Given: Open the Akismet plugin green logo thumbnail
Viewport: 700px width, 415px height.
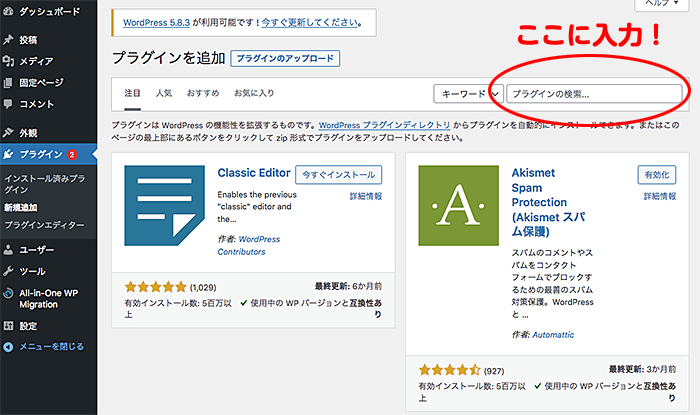Looking at the screenshot, I should (458, 205).
